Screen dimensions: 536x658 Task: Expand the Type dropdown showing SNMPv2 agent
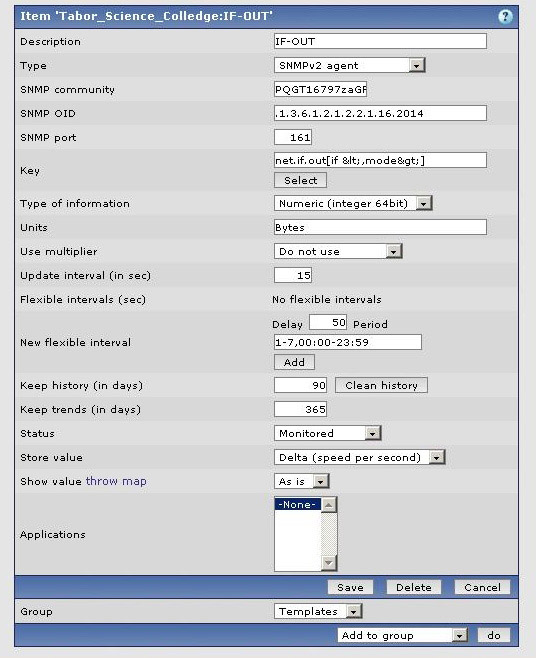[350, 65]
